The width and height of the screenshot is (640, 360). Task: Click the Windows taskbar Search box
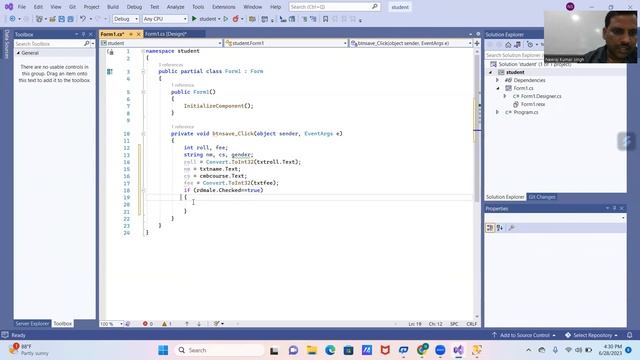[220, 350]
